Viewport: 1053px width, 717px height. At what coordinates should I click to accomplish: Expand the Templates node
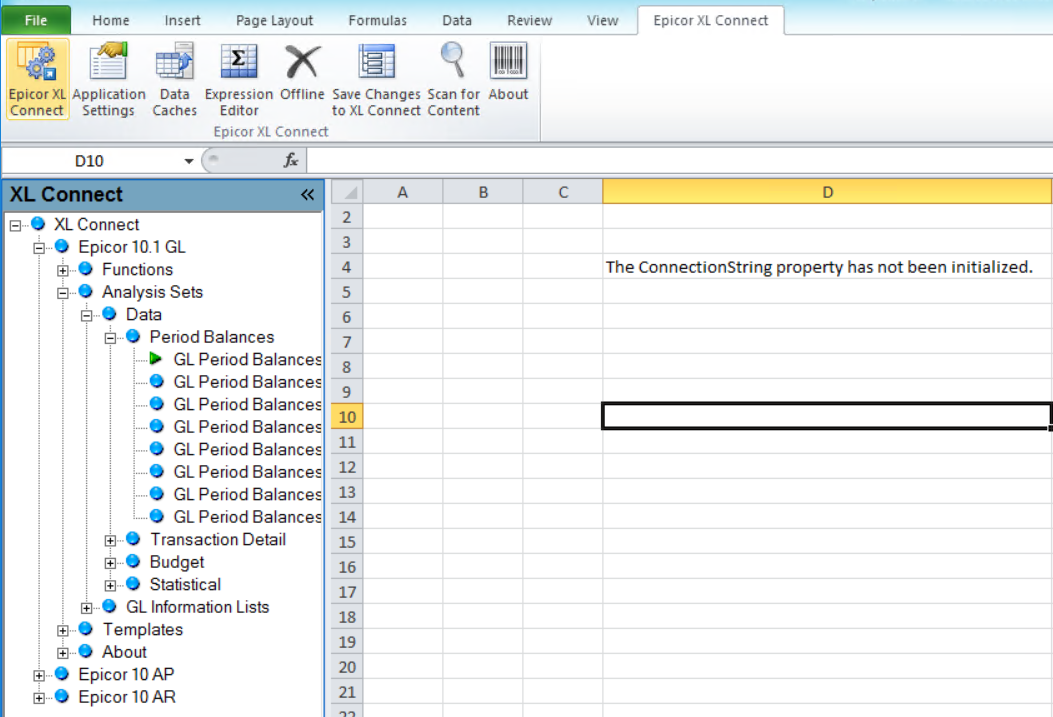click(x=62, y=630)
